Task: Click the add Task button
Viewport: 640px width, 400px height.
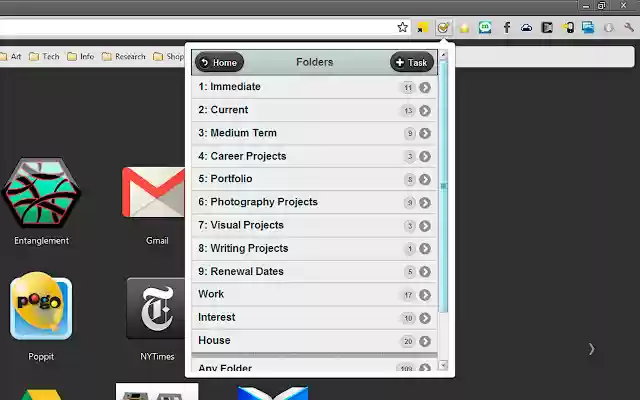Action: 412,62
